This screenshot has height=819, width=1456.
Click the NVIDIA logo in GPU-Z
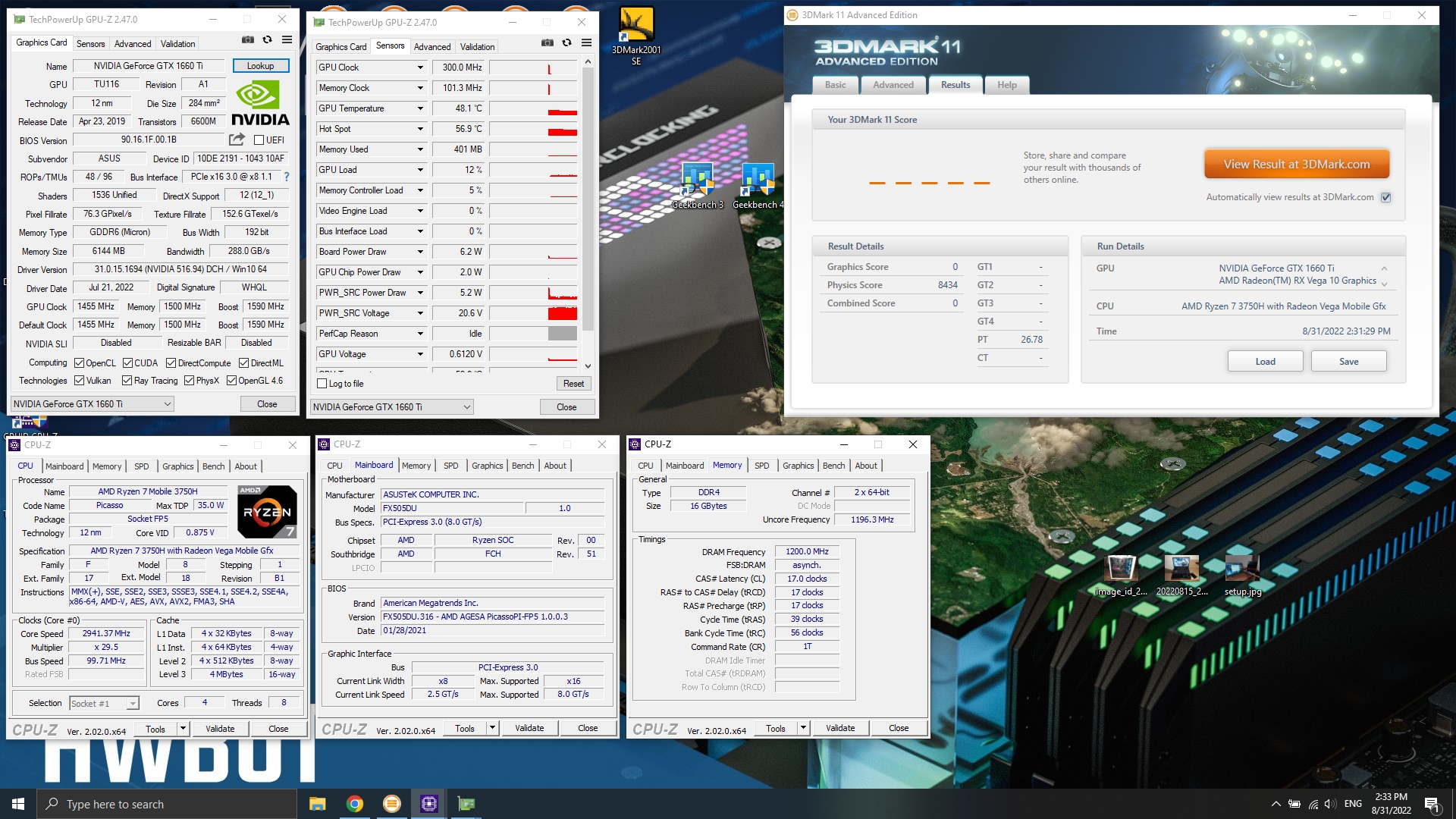(260, 104)
